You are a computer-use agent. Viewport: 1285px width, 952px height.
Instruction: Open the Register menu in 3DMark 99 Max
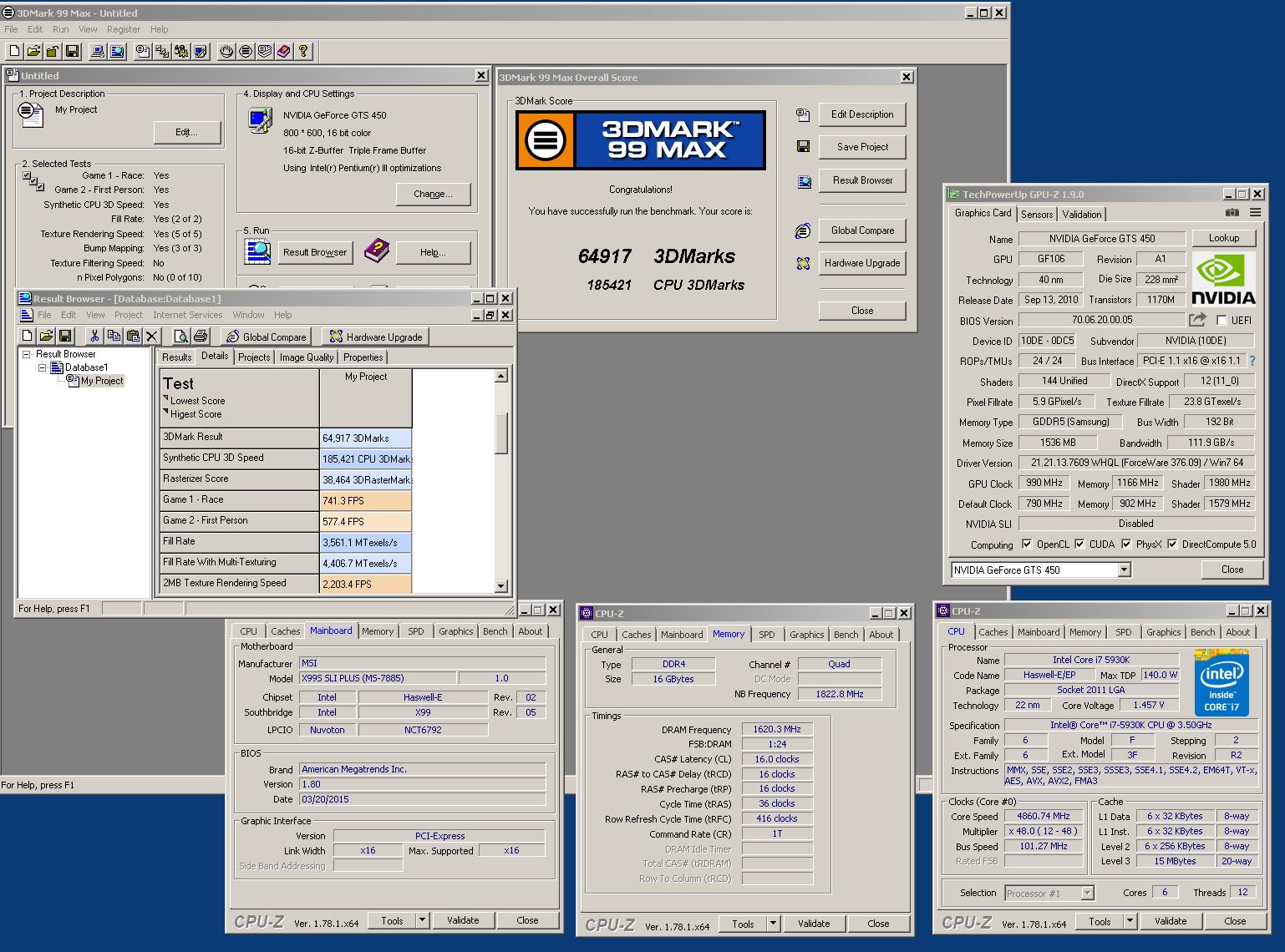pos(124,29)
